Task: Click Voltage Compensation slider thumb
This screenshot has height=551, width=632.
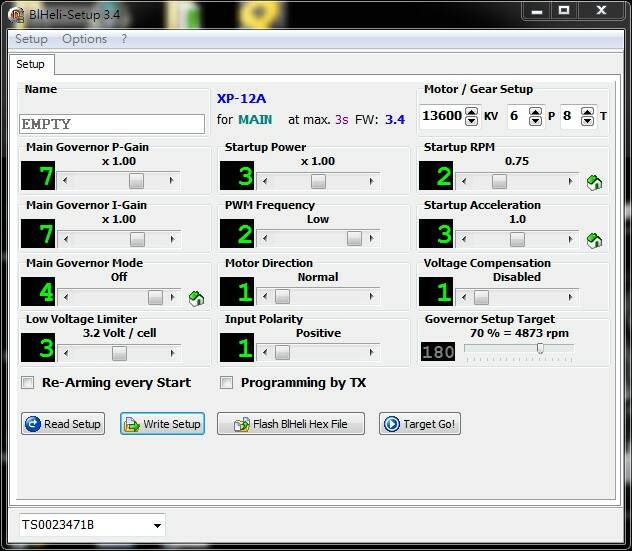Action: [x=481, y=297]
